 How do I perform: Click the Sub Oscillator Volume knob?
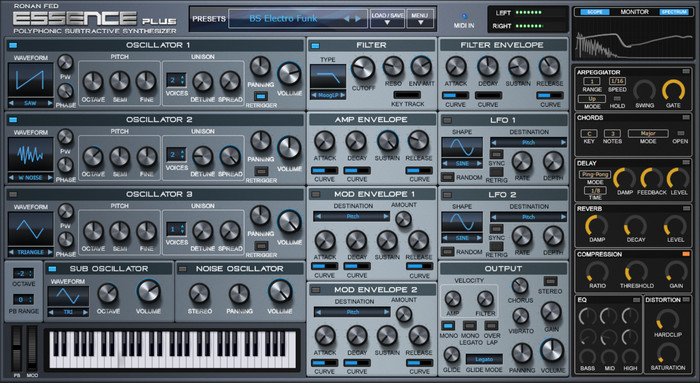148,291
